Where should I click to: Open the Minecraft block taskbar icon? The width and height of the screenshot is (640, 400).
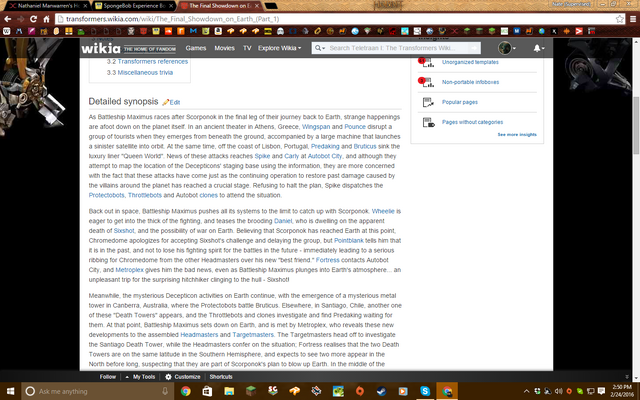tap(251, 391)
